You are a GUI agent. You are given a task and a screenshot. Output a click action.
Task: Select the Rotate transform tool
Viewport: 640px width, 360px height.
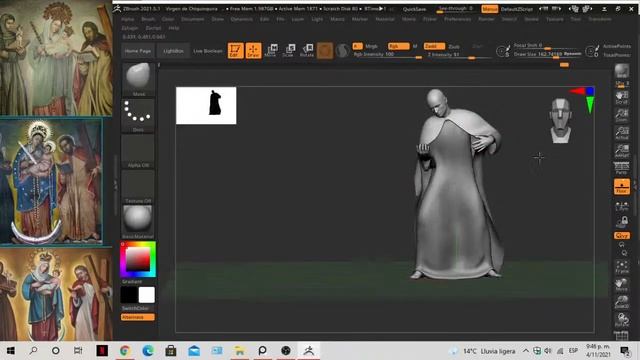pos(307,51)
